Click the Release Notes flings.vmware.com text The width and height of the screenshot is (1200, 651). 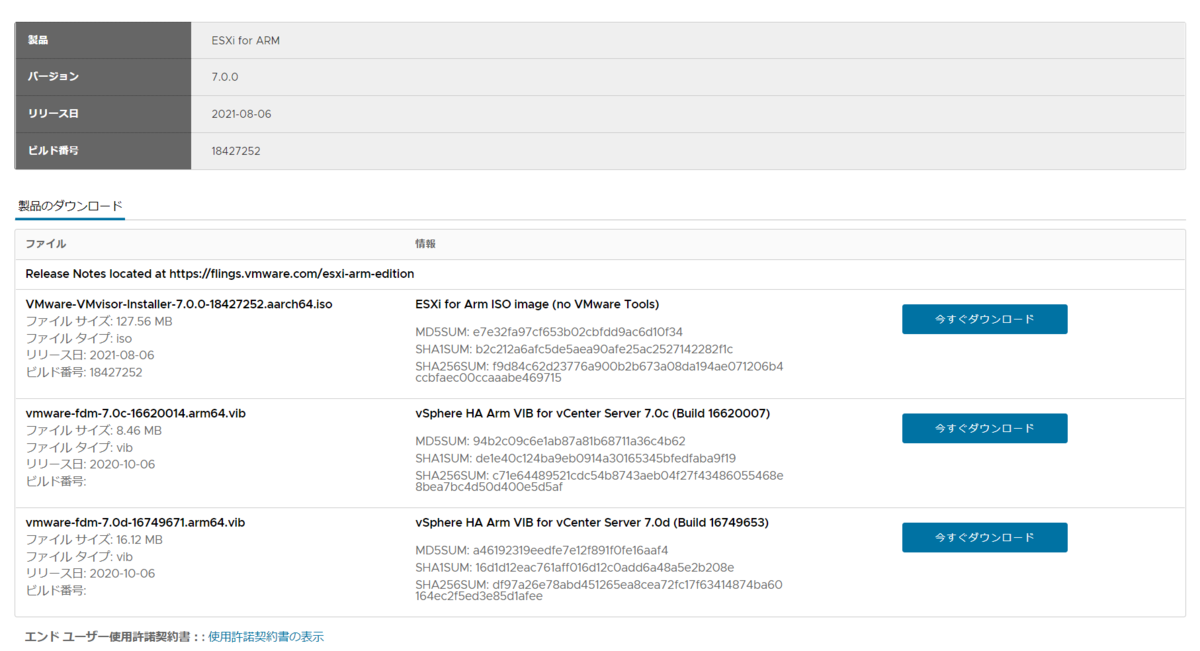click(x=220, y=274)
